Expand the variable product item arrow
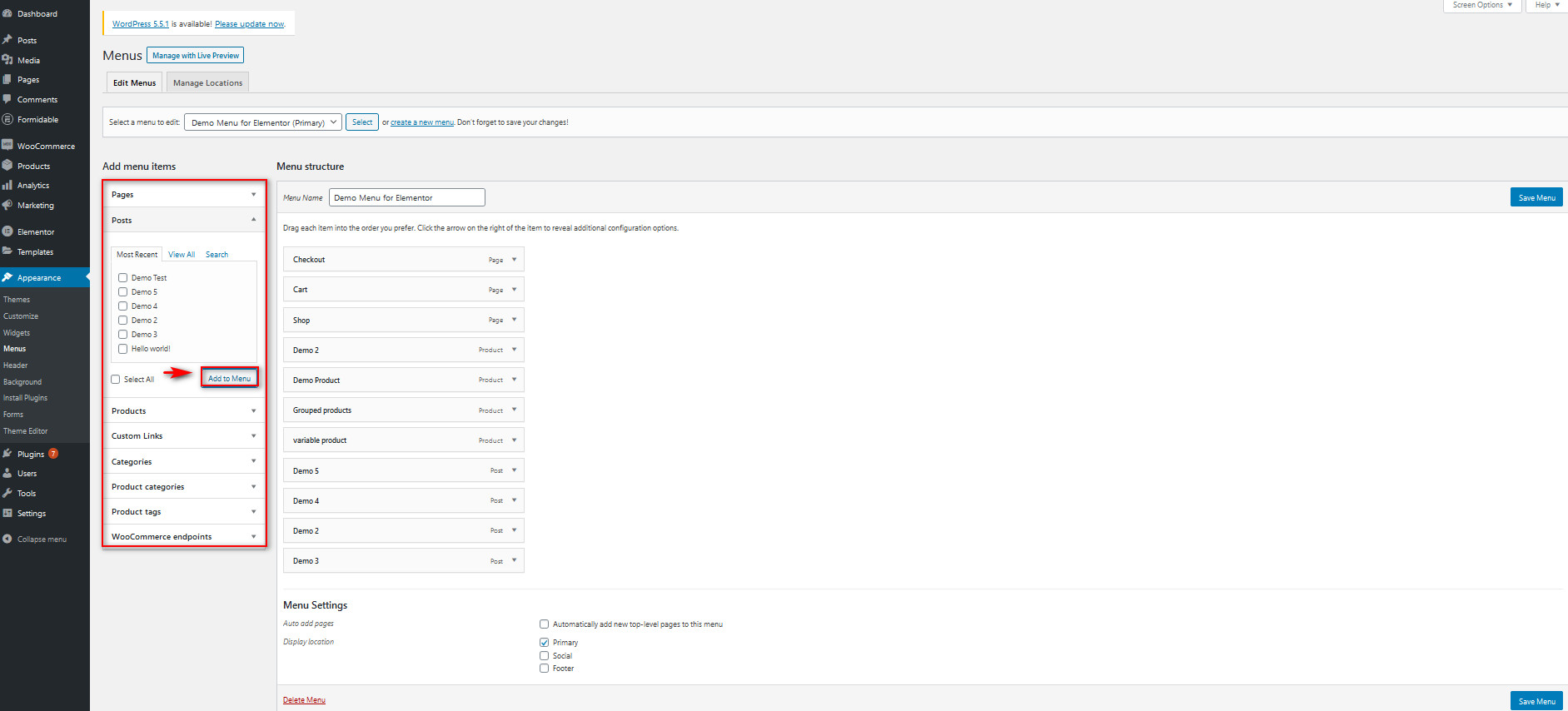Viewport: 1568px width, 711px height. pyautogui.click(x=514, y=440)
